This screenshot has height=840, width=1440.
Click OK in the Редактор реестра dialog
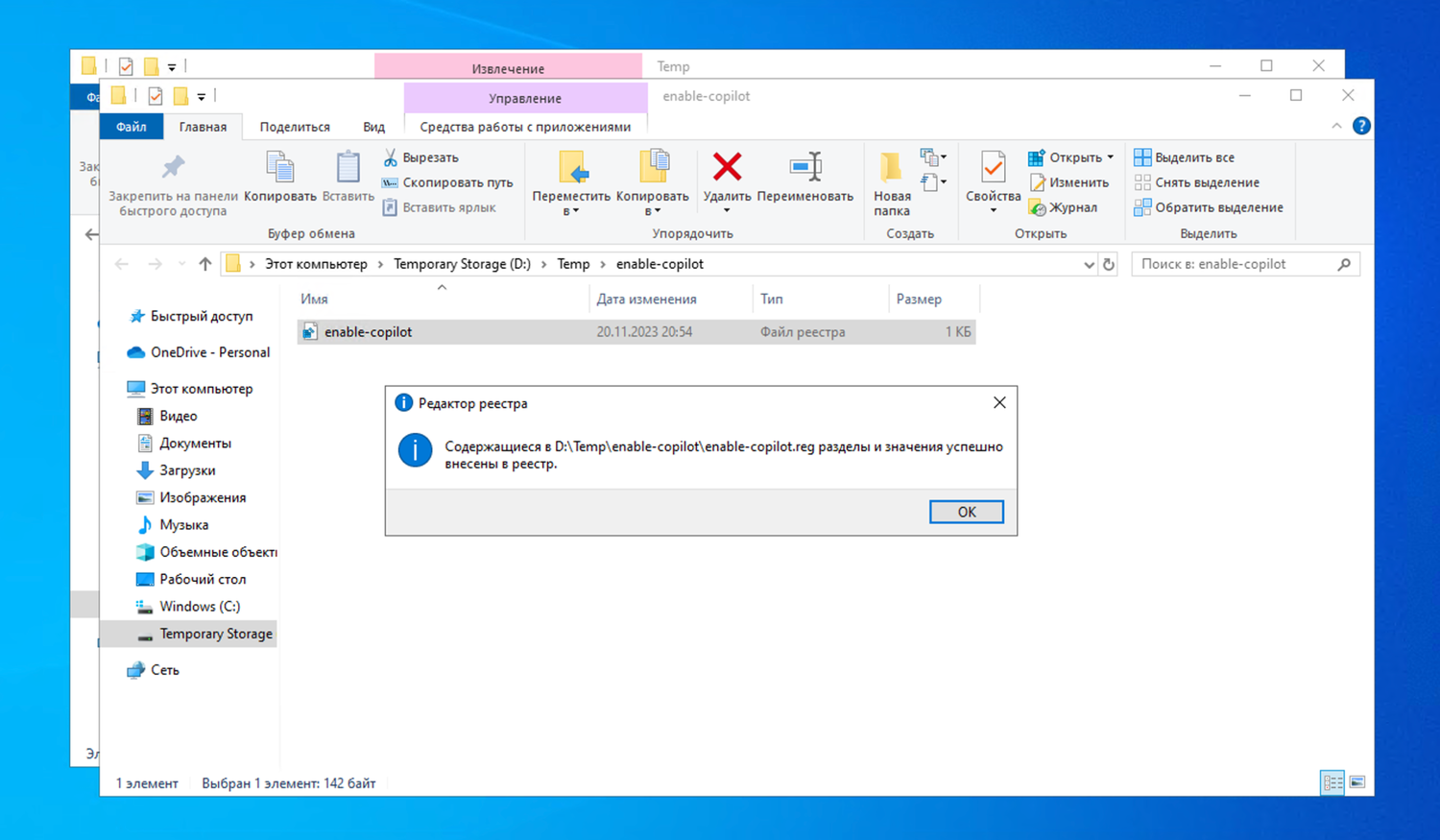point(967,512)
